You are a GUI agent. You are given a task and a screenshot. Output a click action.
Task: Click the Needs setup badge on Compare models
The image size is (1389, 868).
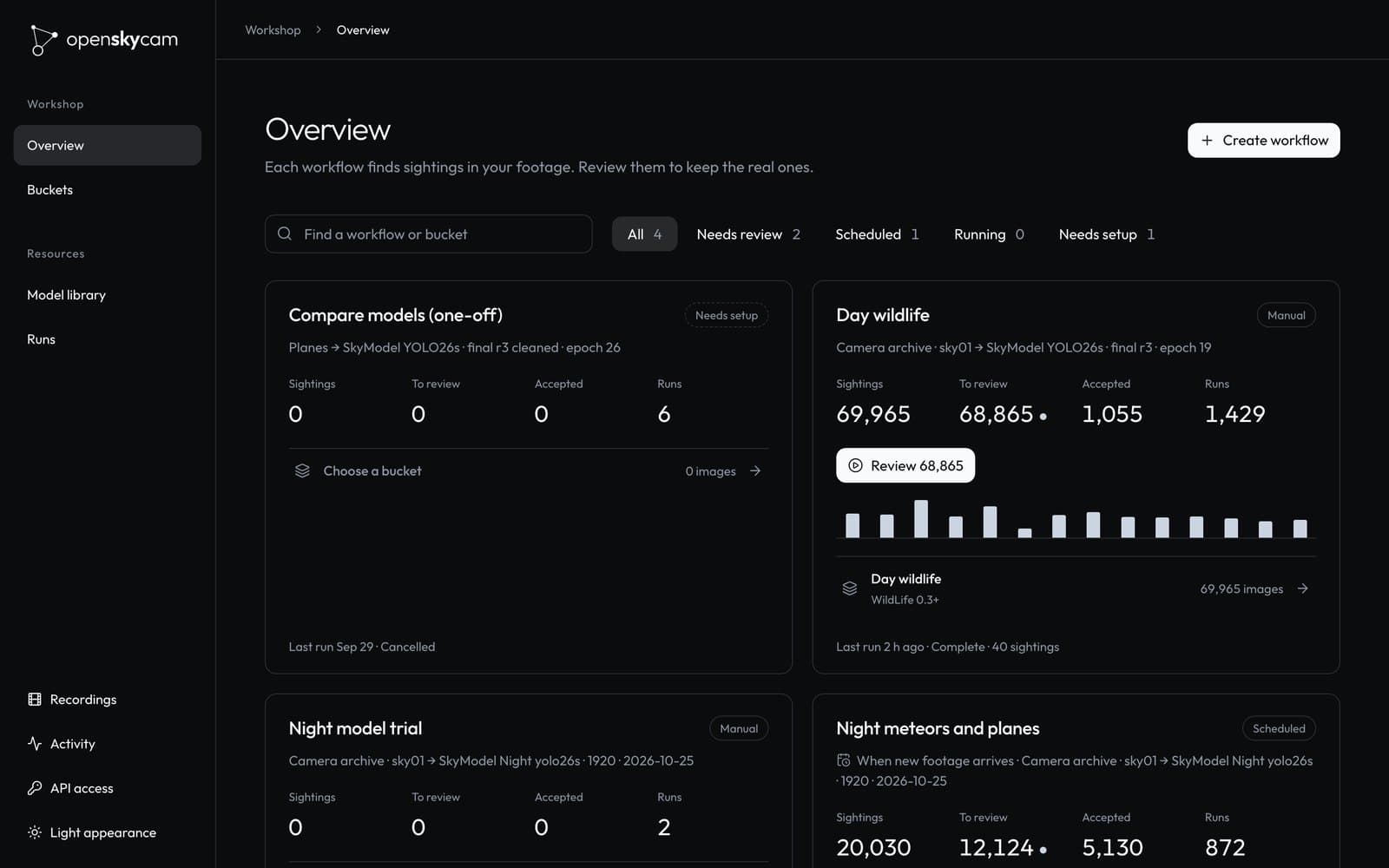727,315
